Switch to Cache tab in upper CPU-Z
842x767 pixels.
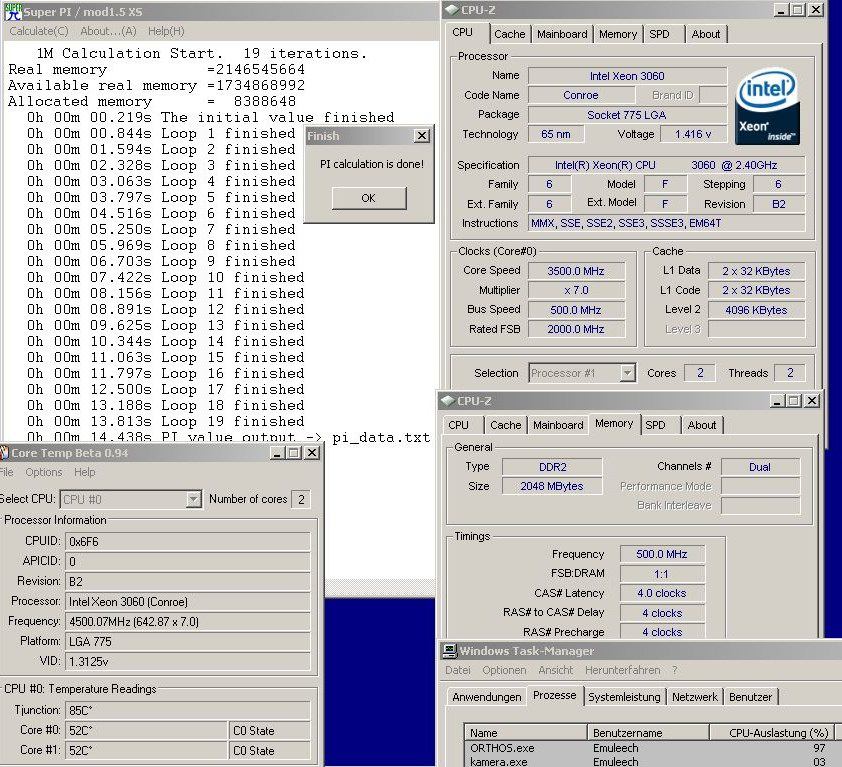(510, 34)
